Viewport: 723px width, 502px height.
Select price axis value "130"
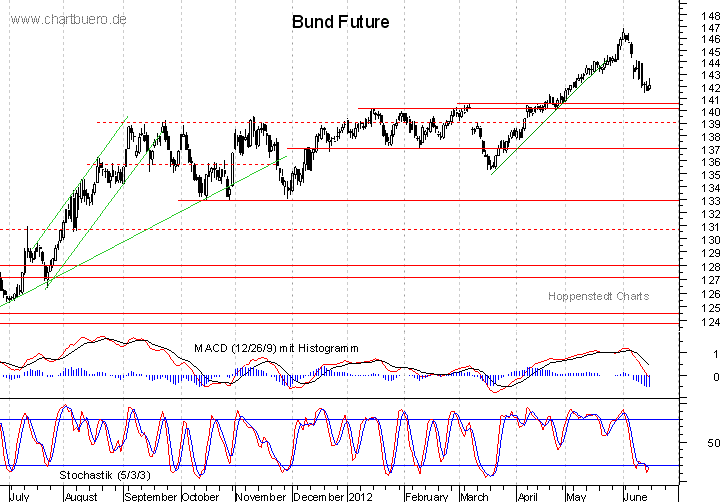(x=710, y=240)
